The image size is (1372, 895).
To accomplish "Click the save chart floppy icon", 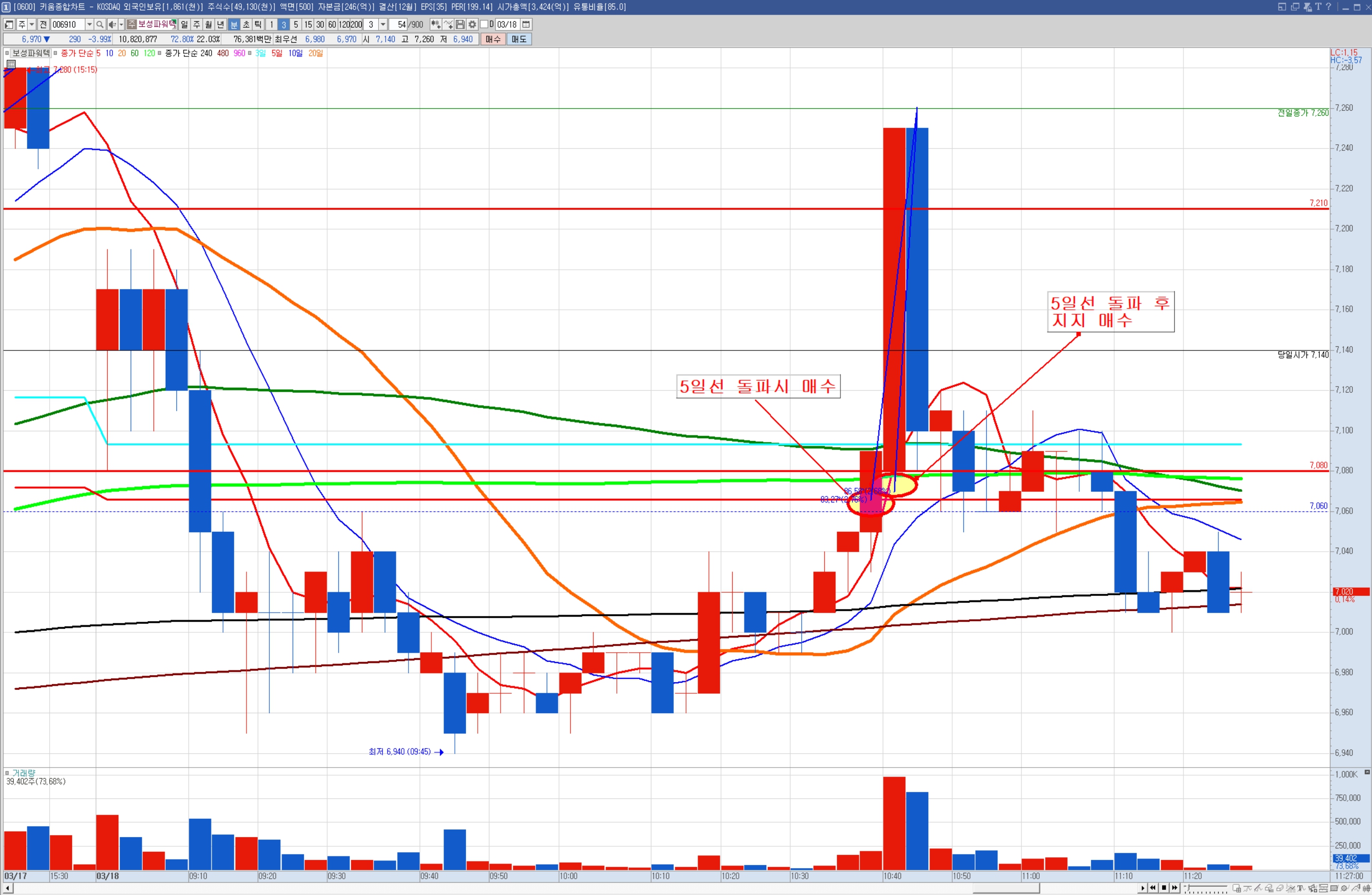I will coord(460,24).
